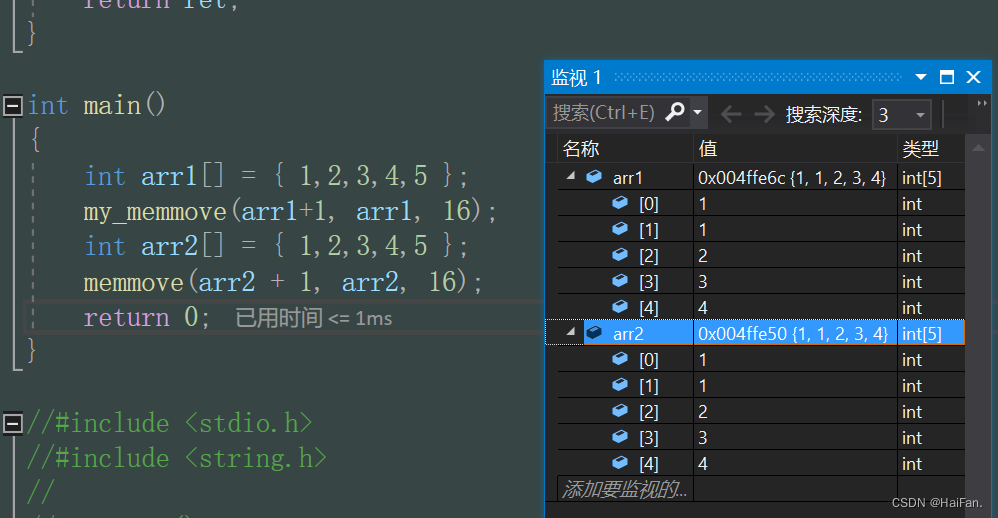
Task: Open the search depth dropdown
Action: coord(920,114)
